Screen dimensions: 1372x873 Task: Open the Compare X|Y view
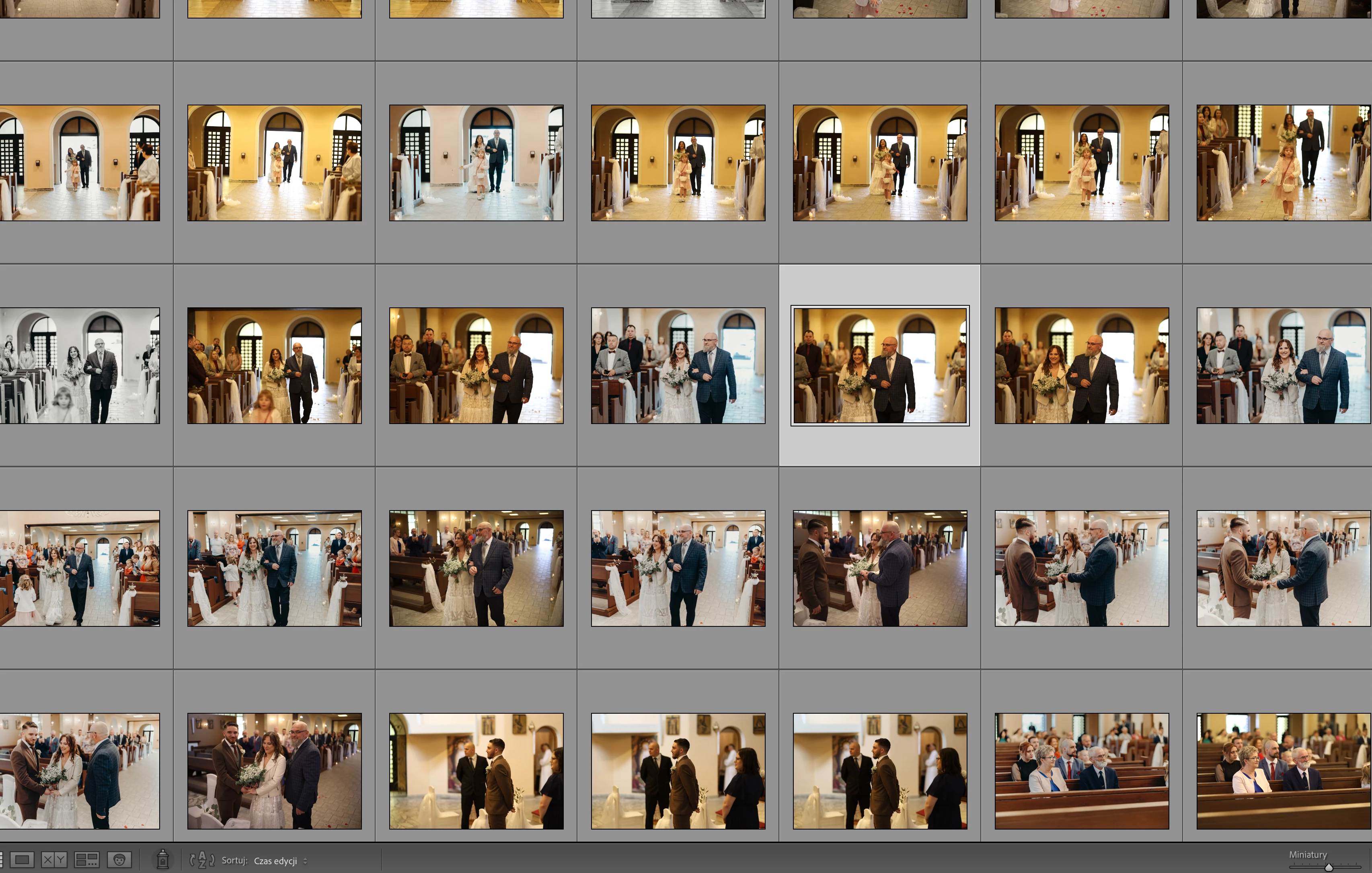tap(54, 860)
